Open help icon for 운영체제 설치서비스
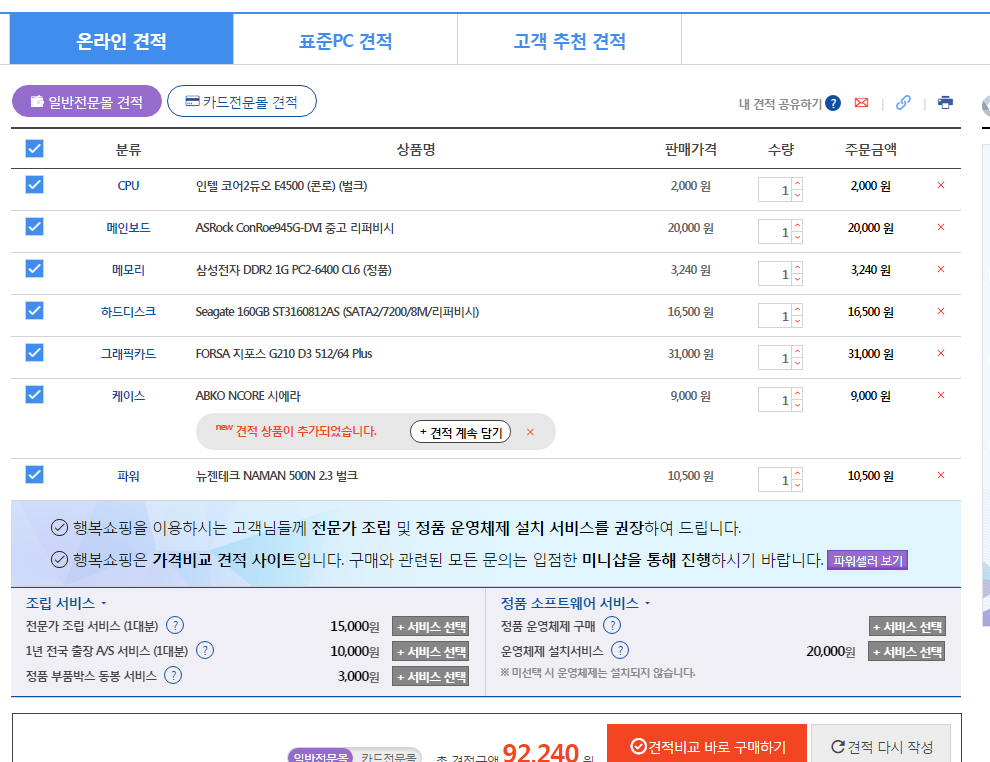Viewport: 990px width, 762px height. click(x=620, y=651)
